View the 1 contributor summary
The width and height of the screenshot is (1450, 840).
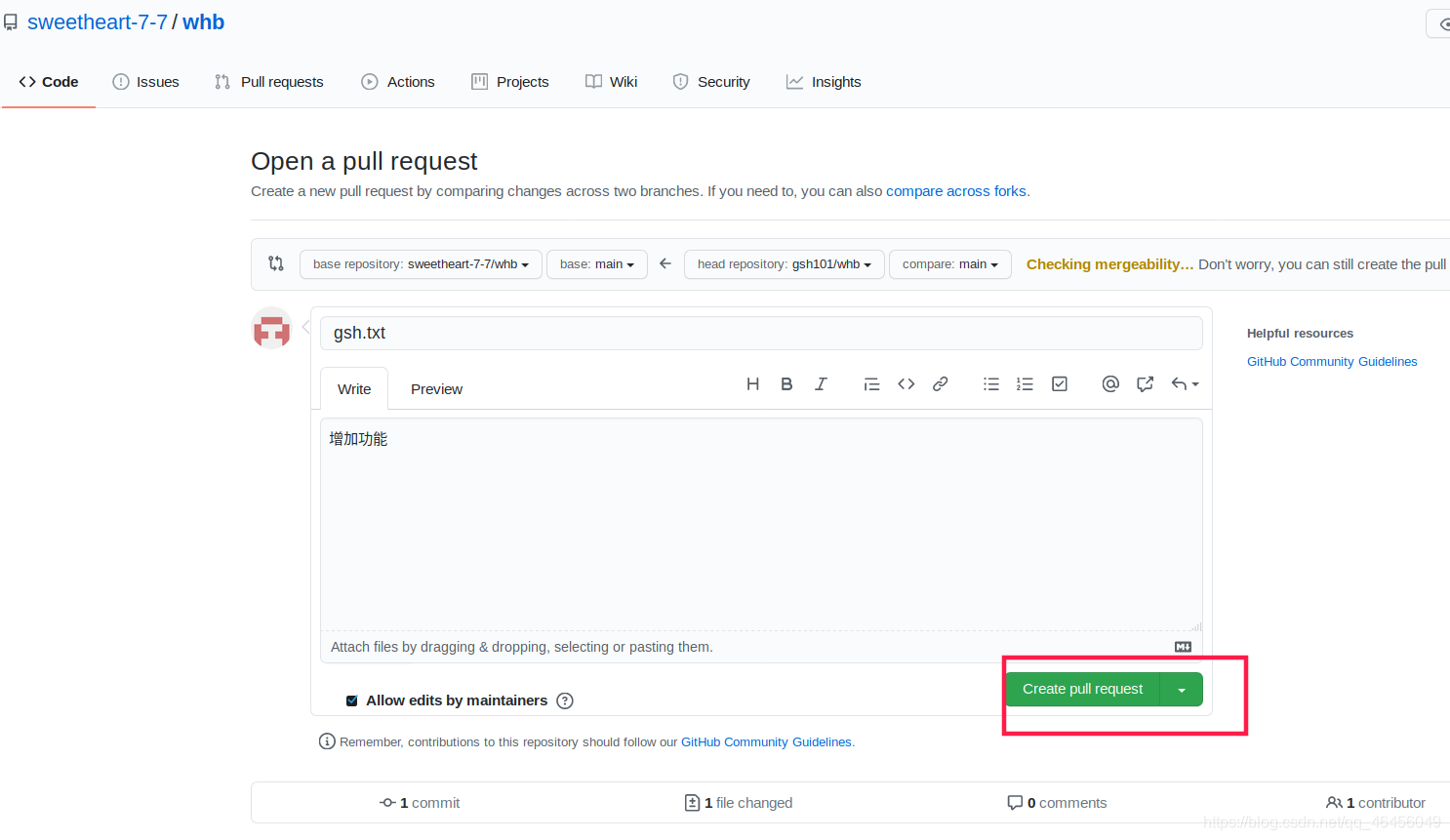(1376, 803)
